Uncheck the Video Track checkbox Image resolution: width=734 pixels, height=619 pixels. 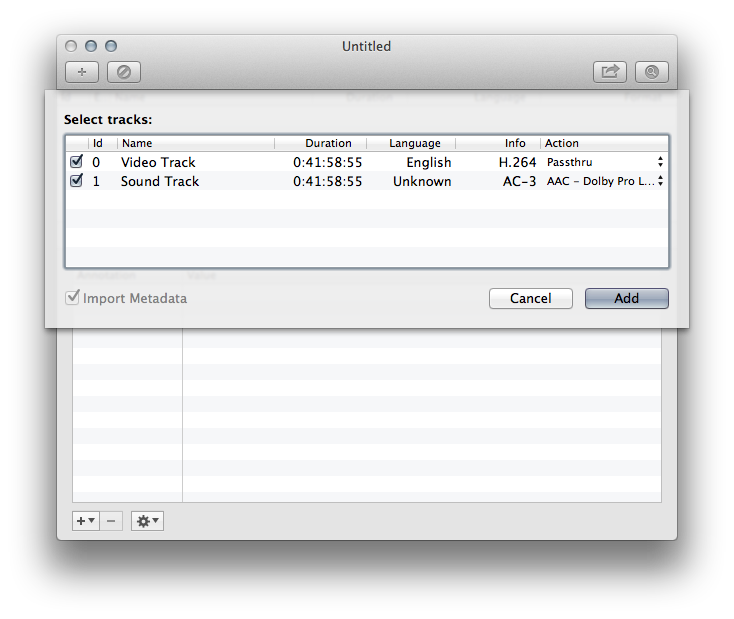[x=76, y=162]
